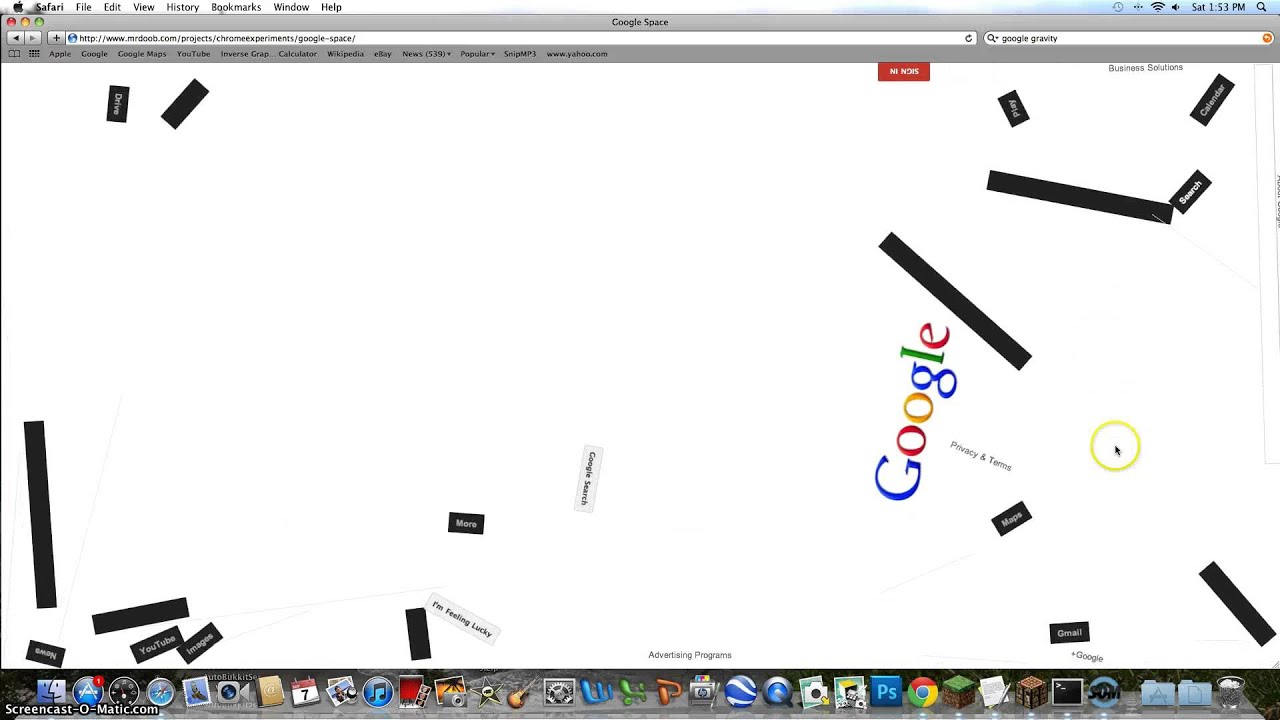Screen dimensions: 1280x720
Task: Open the SnipMP3 bookmark
Action: tap(520, 54)
